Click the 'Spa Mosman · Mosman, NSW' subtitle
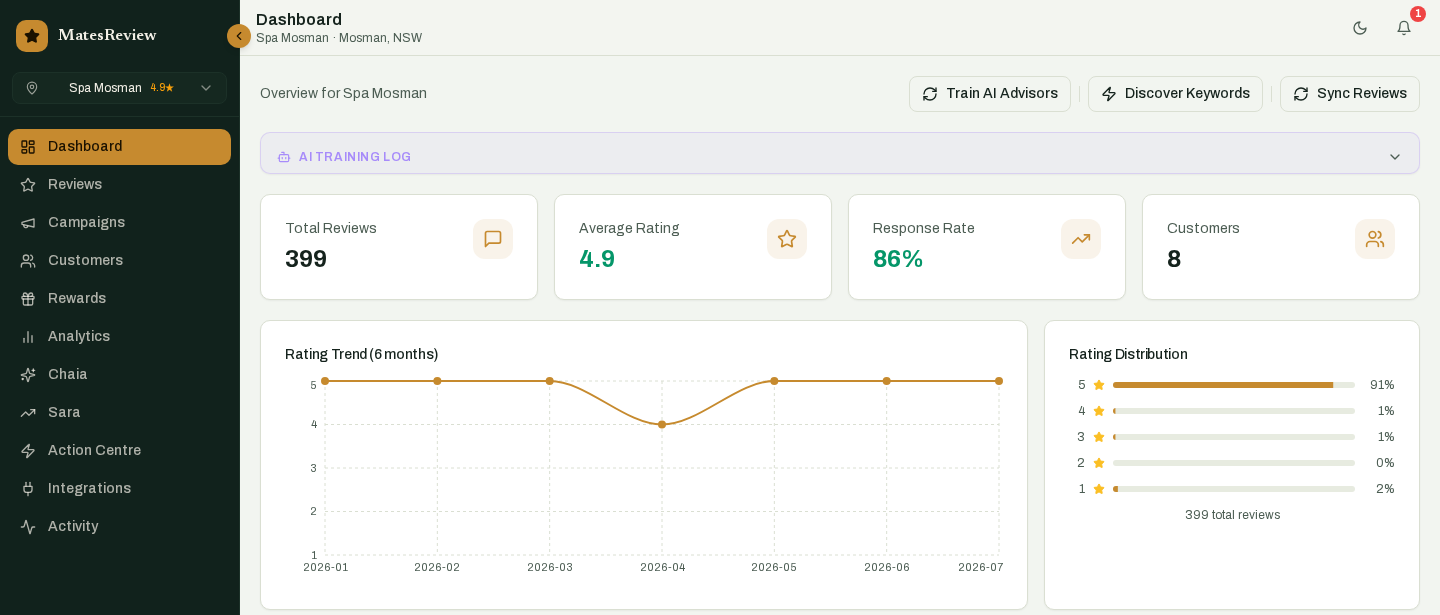The height and width of the screenshot is (615, 1440). pos(339,38)
